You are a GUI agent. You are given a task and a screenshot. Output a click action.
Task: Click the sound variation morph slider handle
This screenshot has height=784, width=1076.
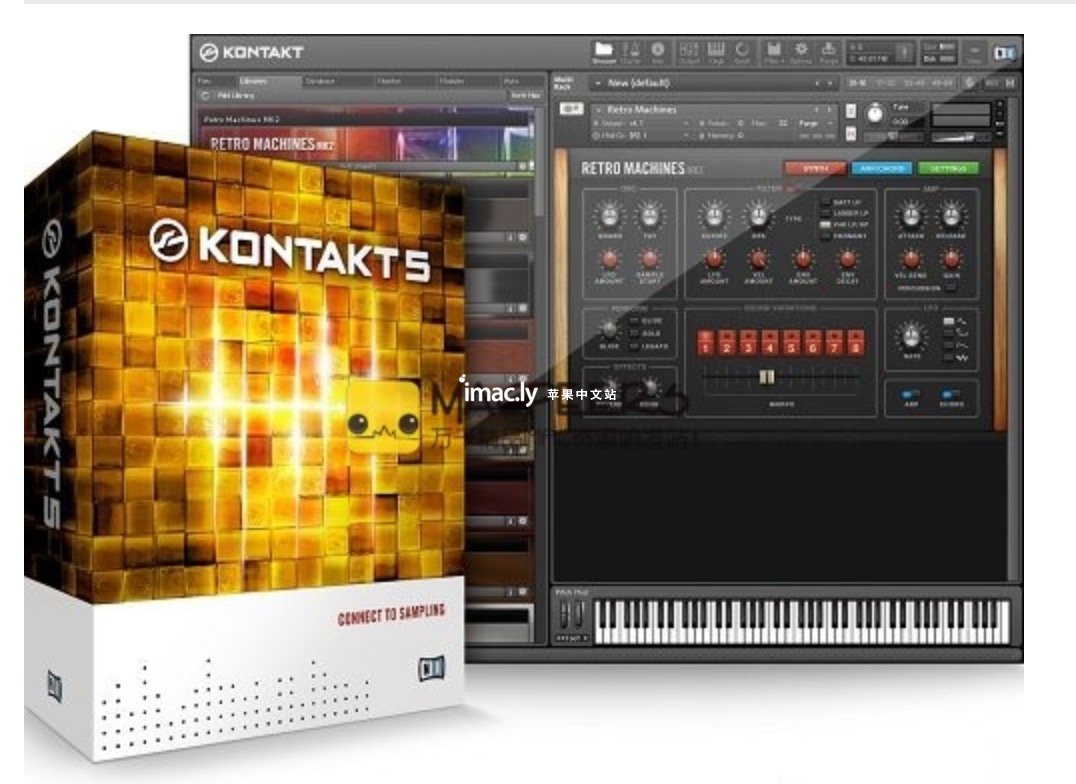tap(767, 378)
